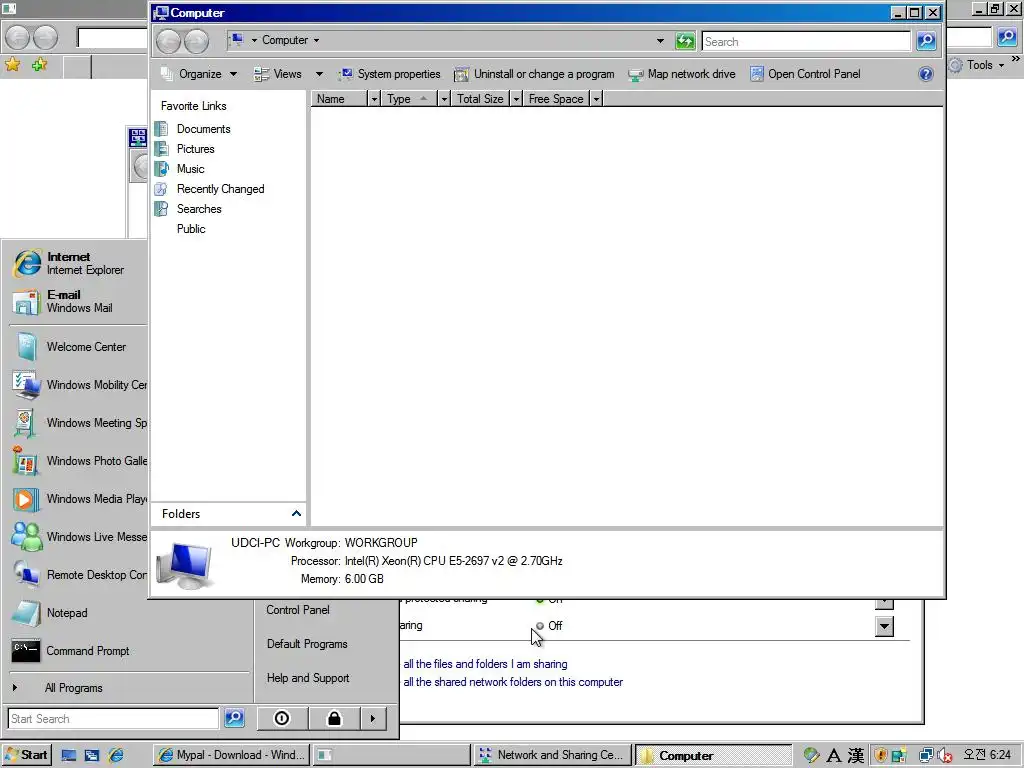Switch to Network and Sharing Center taskbar button
The image size is (1024, 768).
pyautogui.click(x=552, y=755)
